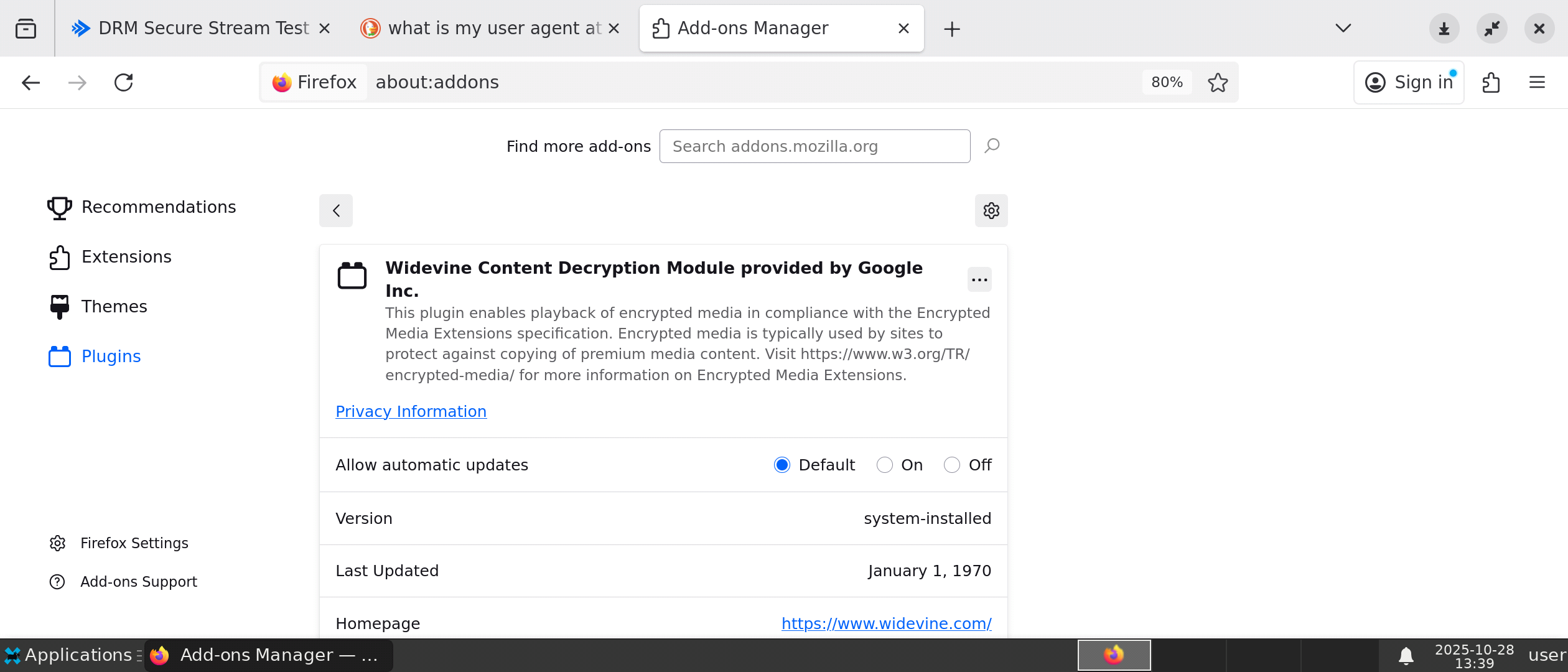
Task: Click the search magnifier icon for add-ons
Action: [x=992, y=146]
